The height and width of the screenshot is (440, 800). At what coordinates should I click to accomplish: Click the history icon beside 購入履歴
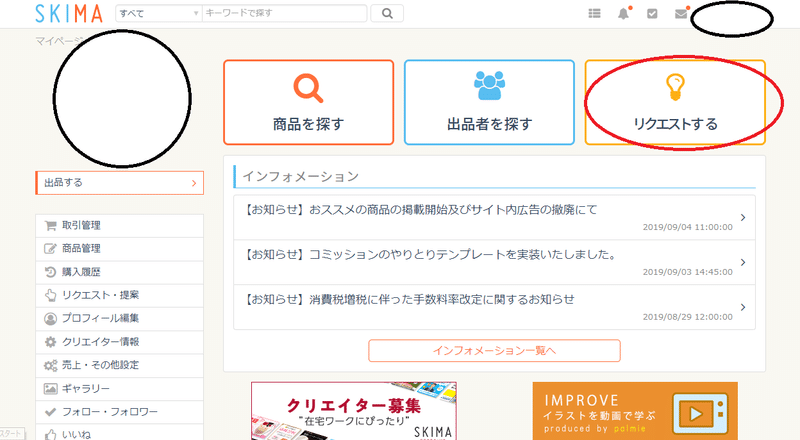[x=50, y=272]
